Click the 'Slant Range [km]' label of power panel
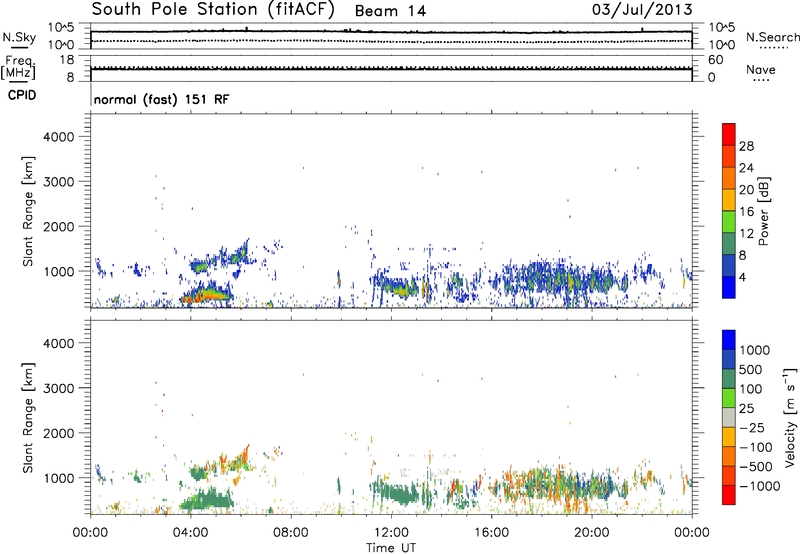Image resolution: width=800 pixels, height=554 pixels. [28, 211]
